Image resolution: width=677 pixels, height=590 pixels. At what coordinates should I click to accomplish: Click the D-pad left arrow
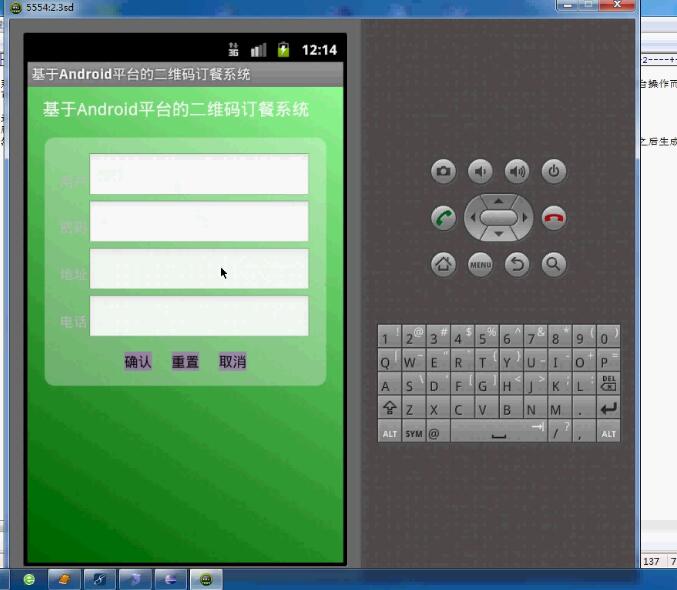473,217
